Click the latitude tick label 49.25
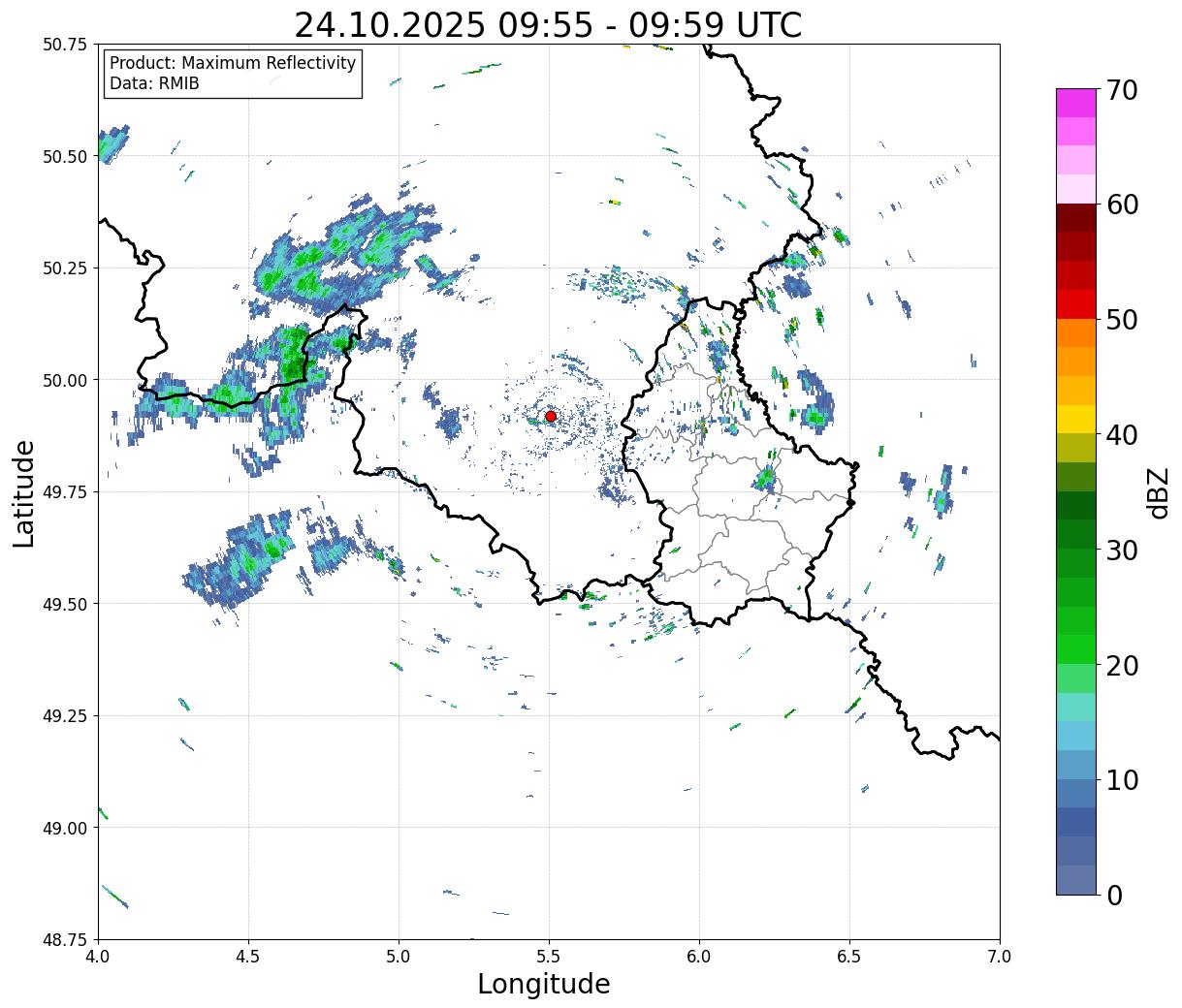 tap(65, 716)
